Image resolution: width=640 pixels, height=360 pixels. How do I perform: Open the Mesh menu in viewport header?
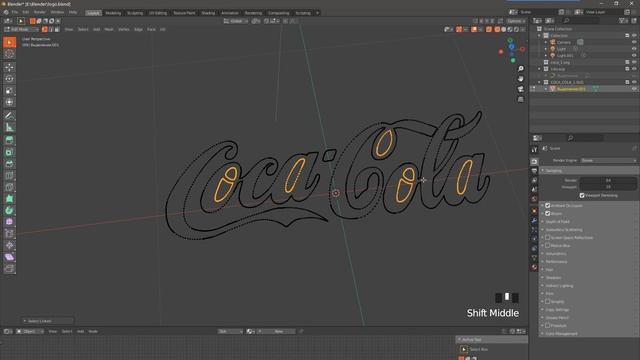109,29
